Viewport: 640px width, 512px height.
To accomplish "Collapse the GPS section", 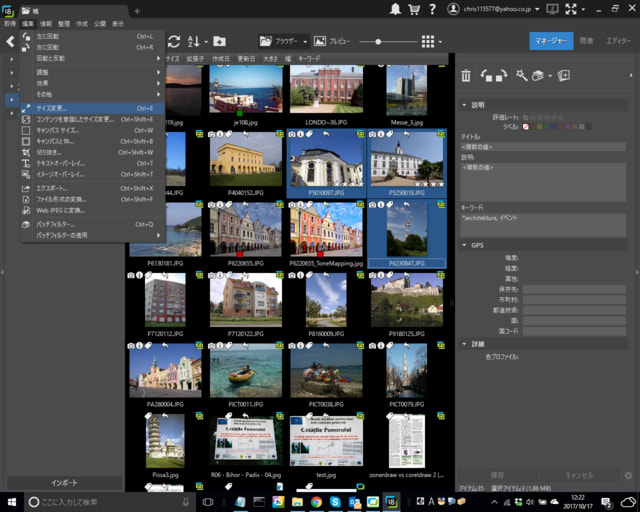I will pos(463,245).
